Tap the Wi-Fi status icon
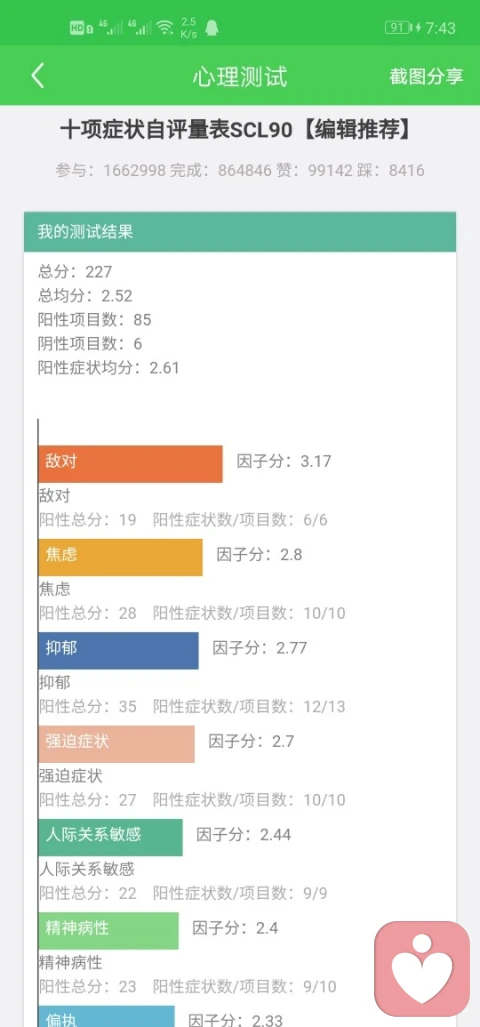 click(165, 28)
